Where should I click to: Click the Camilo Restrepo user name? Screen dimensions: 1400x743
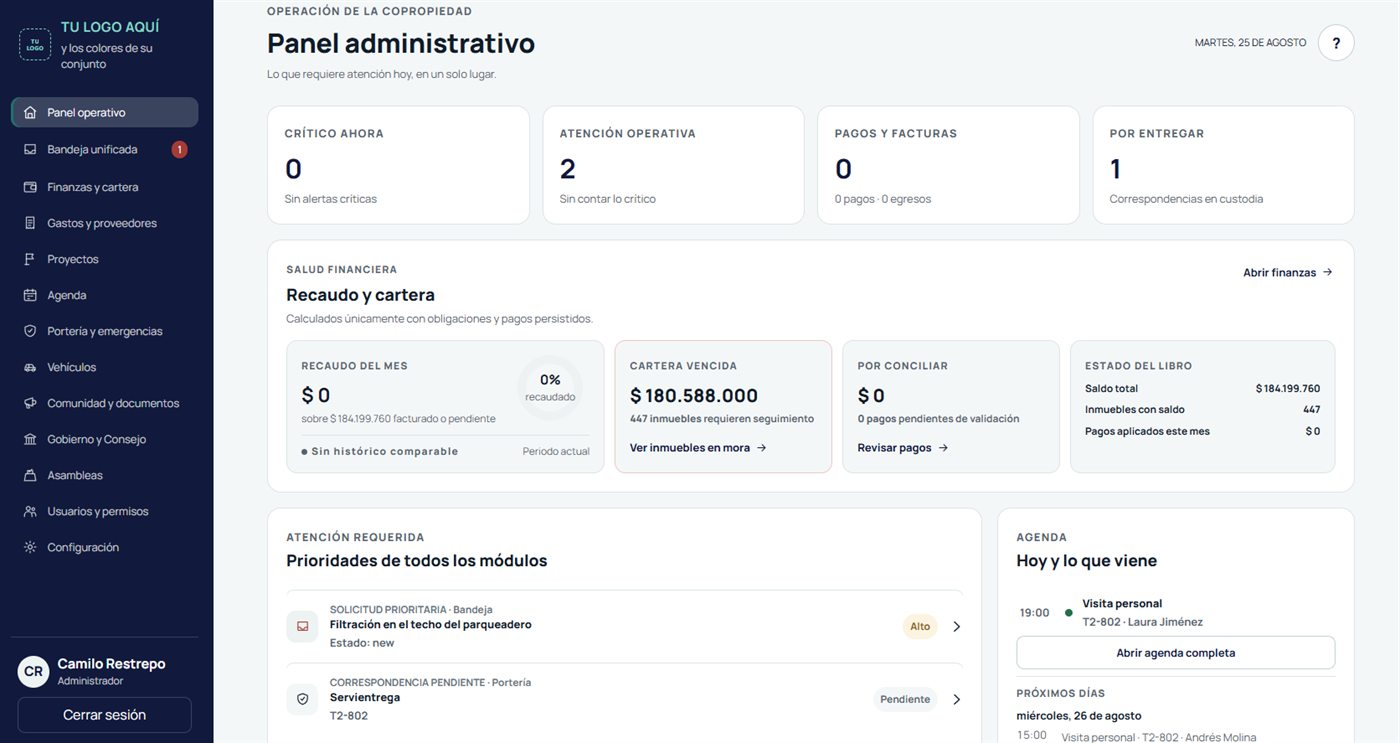tap(111, 664)
